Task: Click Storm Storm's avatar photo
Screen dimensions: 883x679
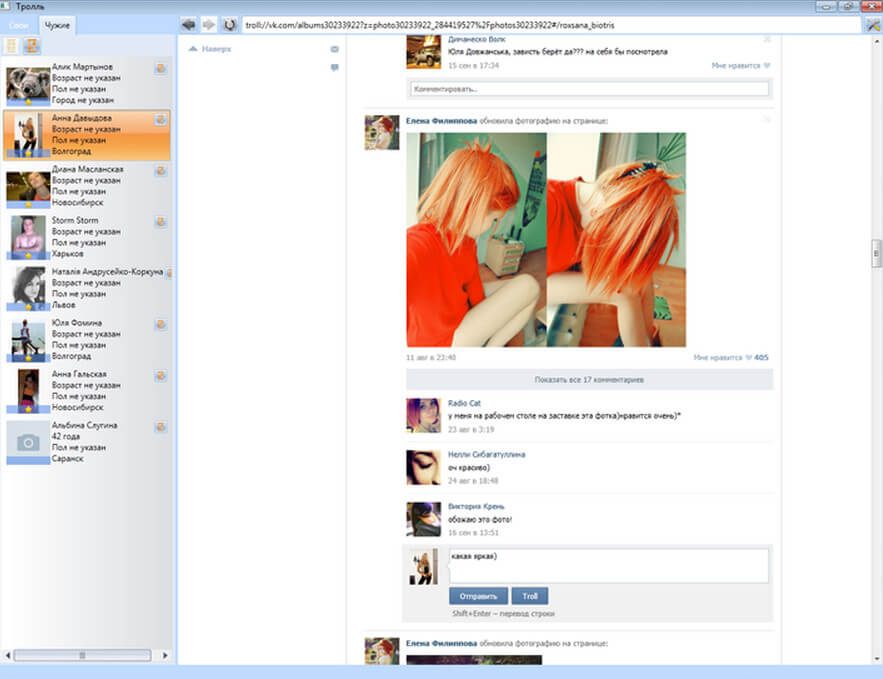Action: (x=28, y=236)
